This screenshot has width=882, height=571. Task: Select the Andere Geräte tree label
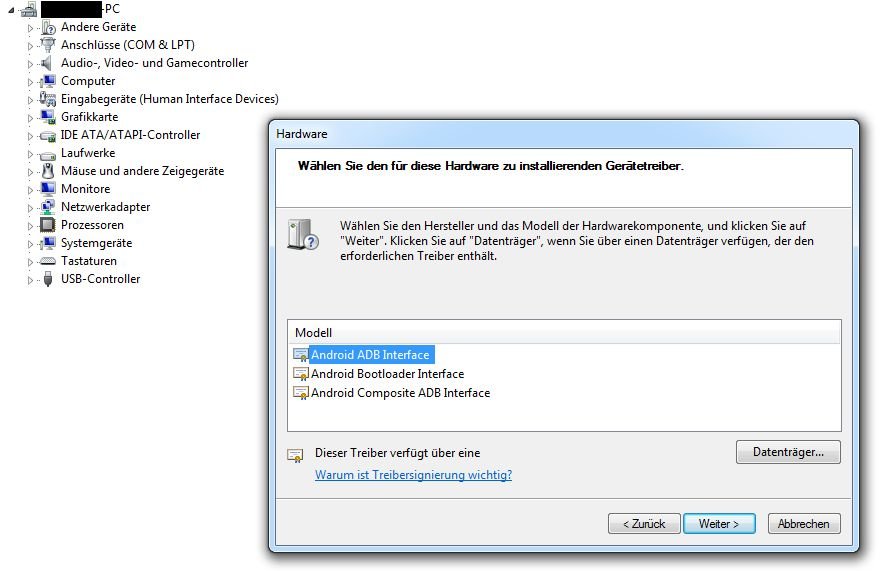click(98, 27)
